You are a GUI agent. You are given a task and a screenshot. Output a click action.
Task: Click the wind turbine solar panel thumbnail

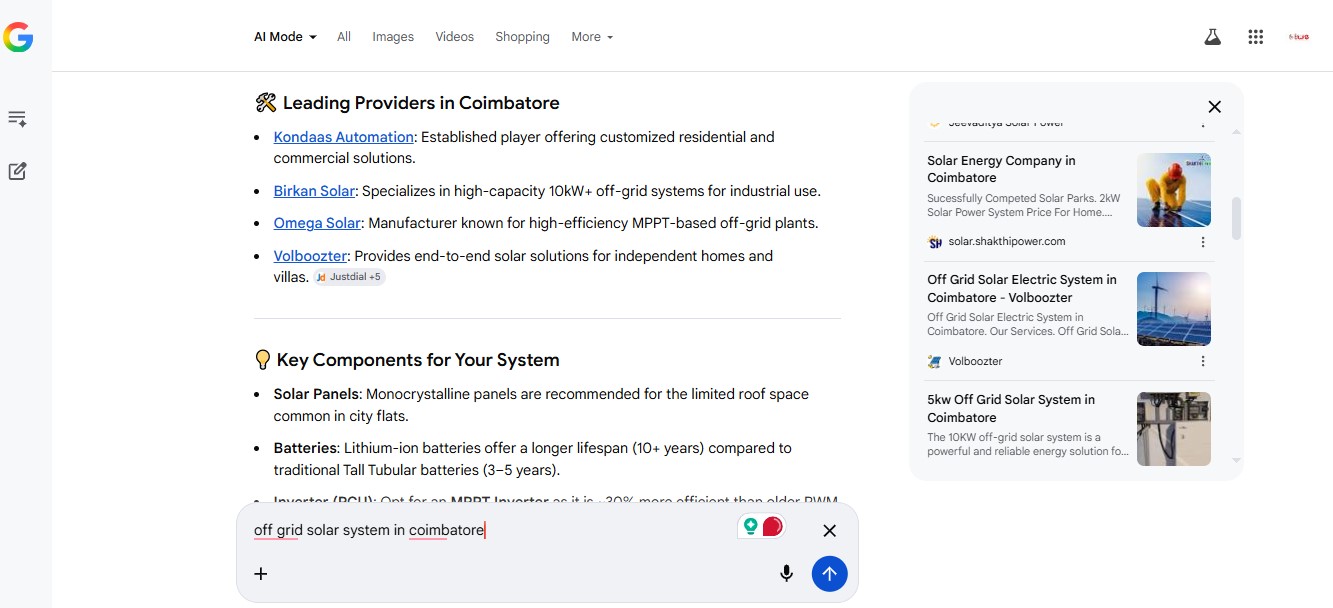click(x=1174, y=309)
